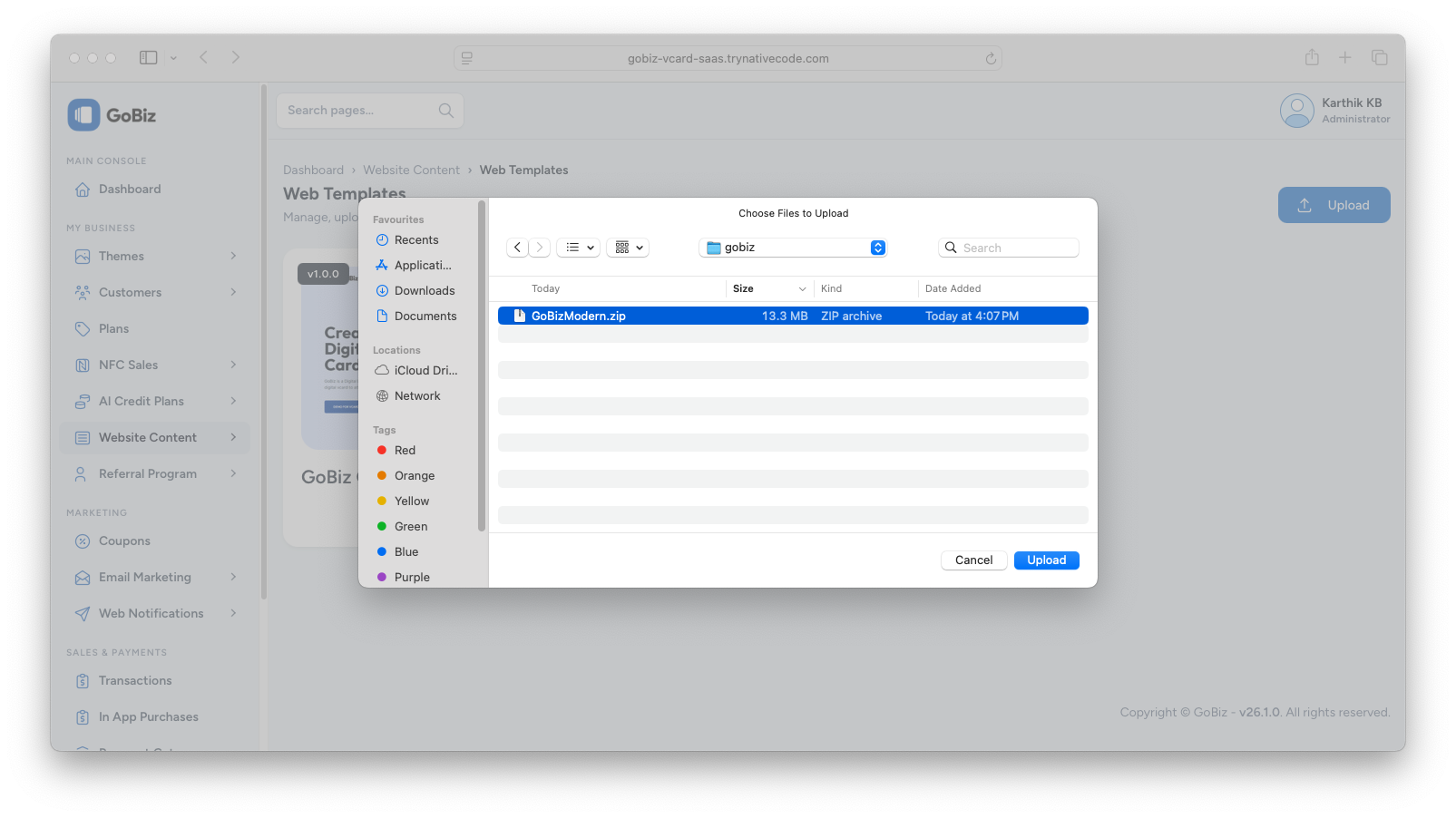
Task: Click the Upload button in file dialog
Action: 1046,560
